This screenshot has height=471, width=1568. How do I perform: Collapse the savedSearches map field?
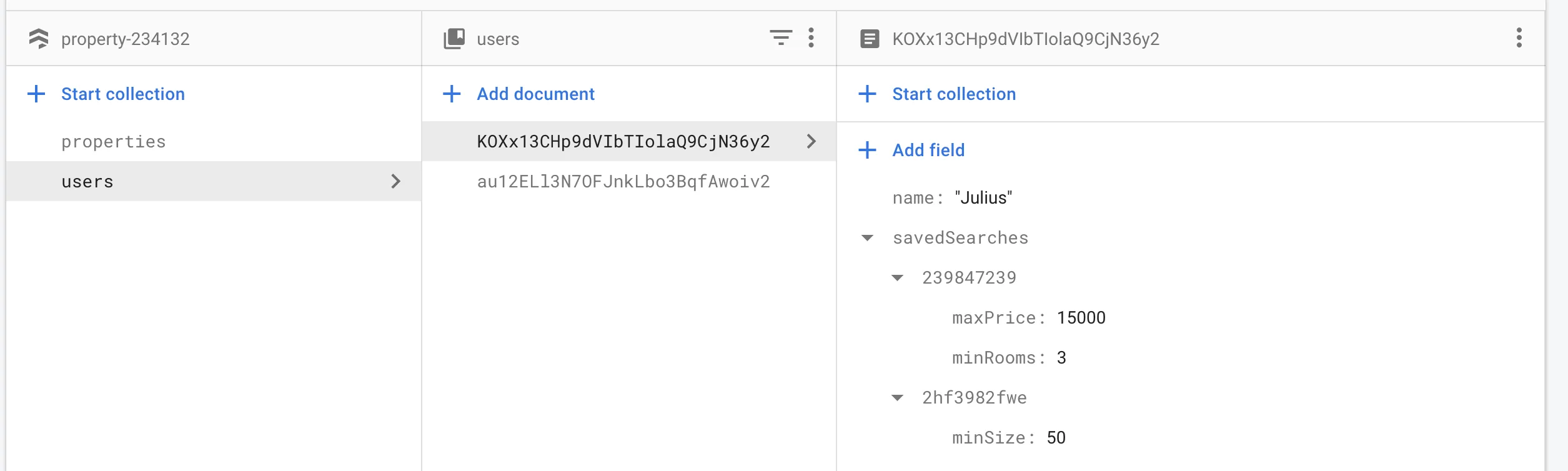(867, 238)
